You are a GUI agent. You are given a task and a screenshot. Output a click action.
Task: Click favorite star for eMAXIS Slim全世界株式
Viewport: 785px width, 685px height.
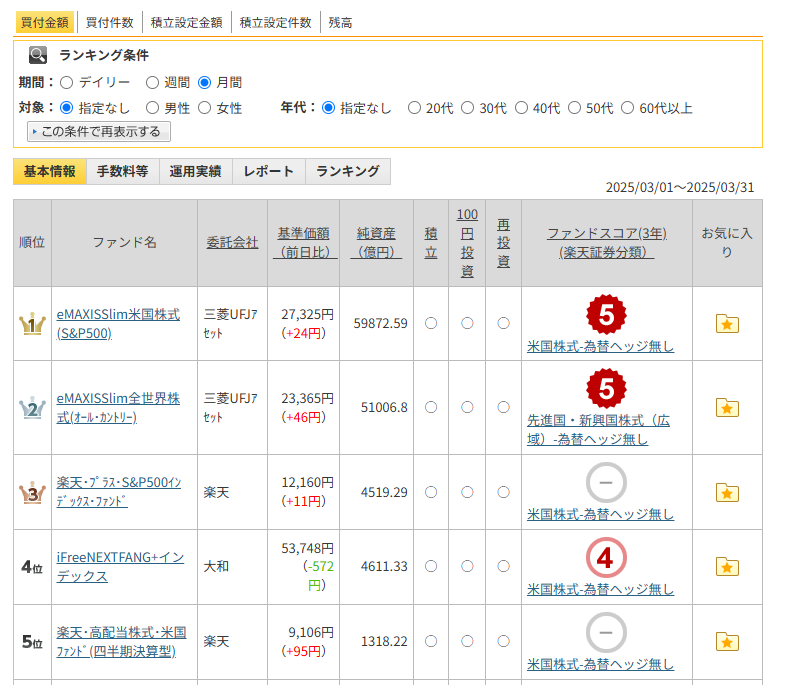pos(727,407)
